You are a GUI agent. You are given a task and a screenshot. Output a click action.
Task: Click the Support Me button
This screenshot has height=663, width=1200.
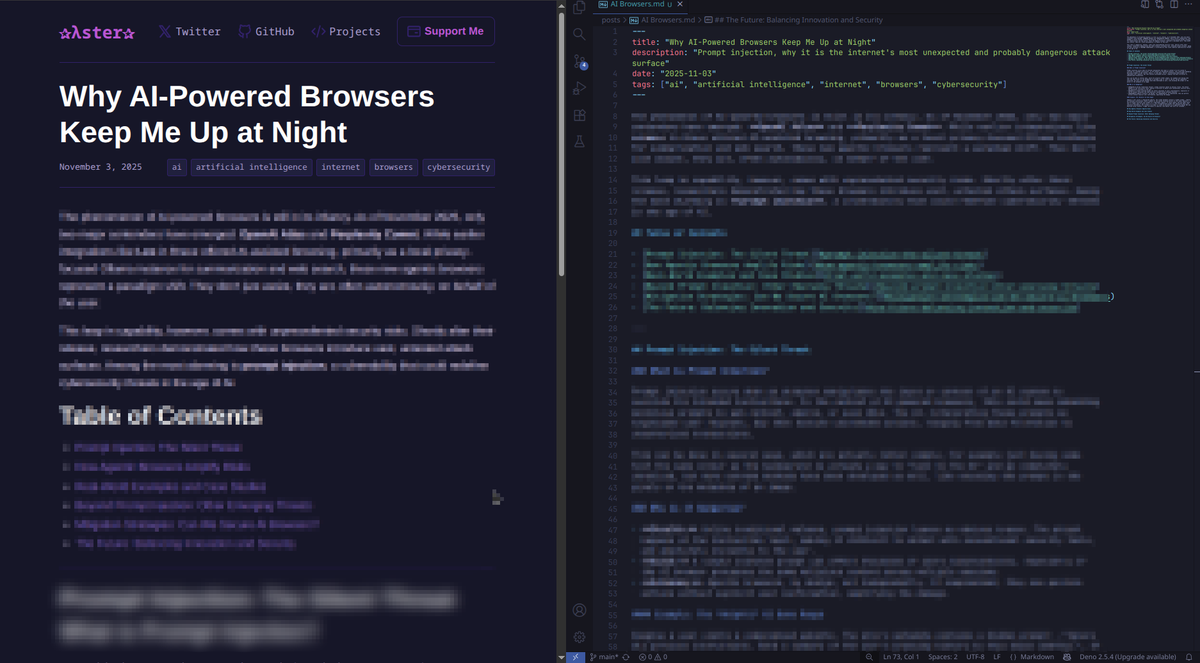click(x=445, y=31)
